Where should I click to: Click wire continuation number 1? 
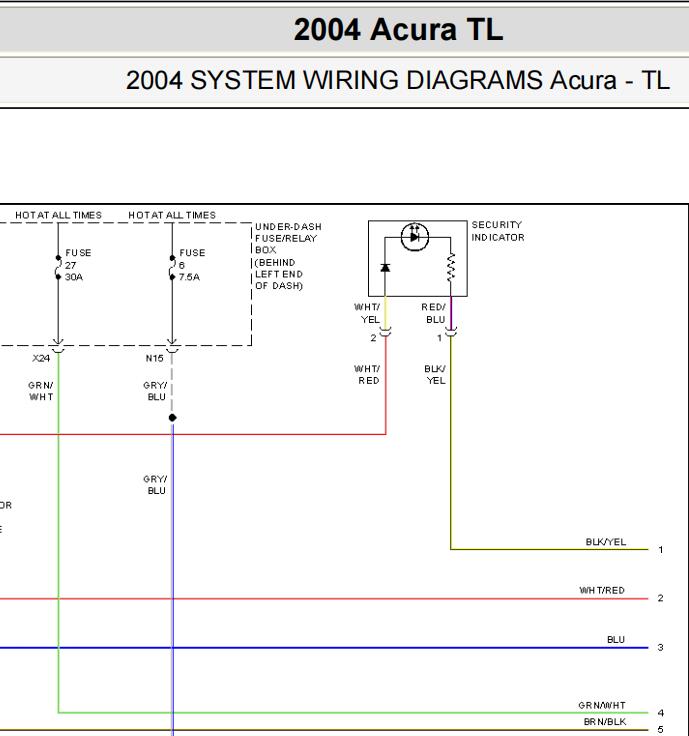(x=660, y=550)
